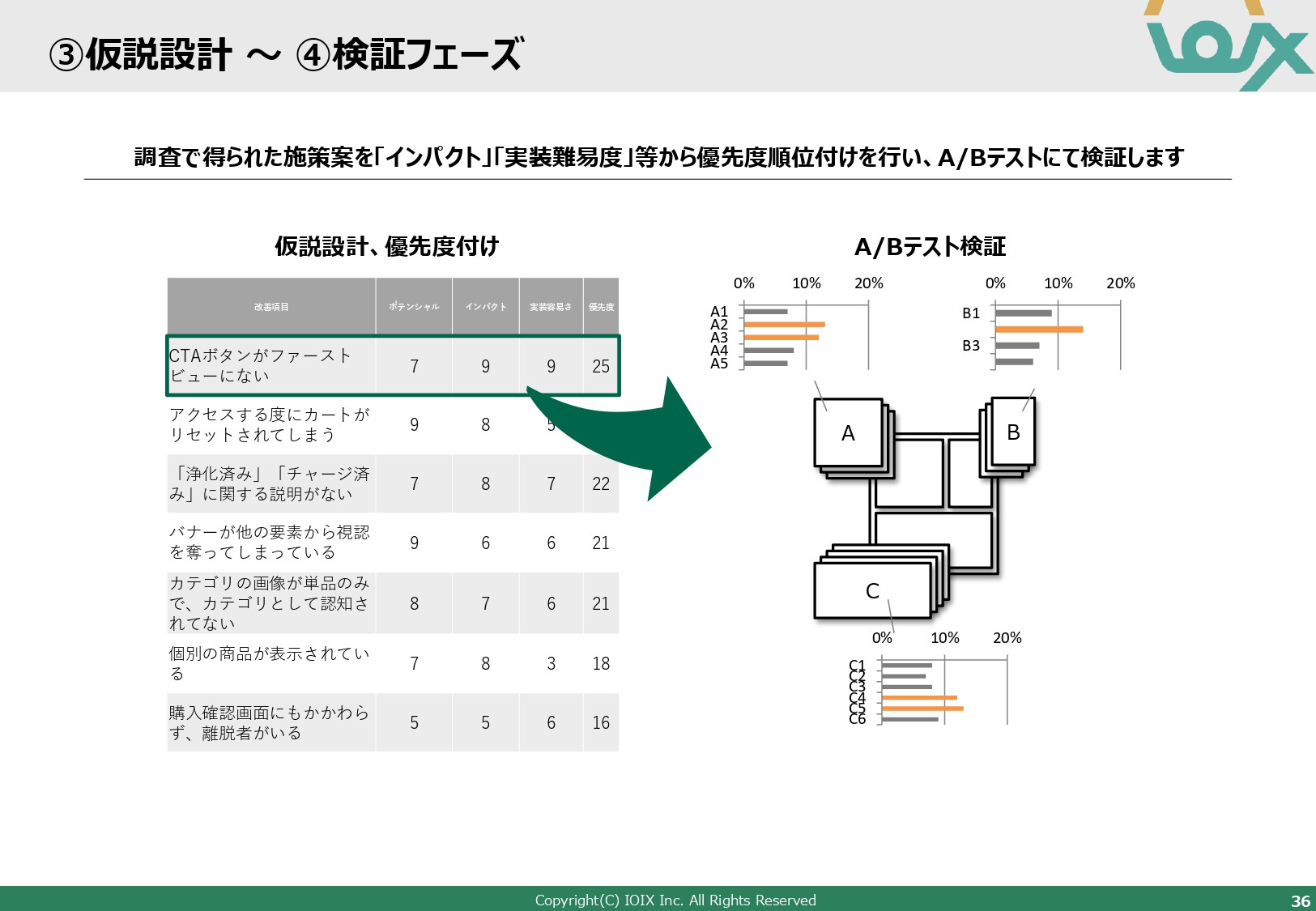Click the Copyright IOIX footer text
This screenshot has height=911, width=1316.
click(676, 899)
